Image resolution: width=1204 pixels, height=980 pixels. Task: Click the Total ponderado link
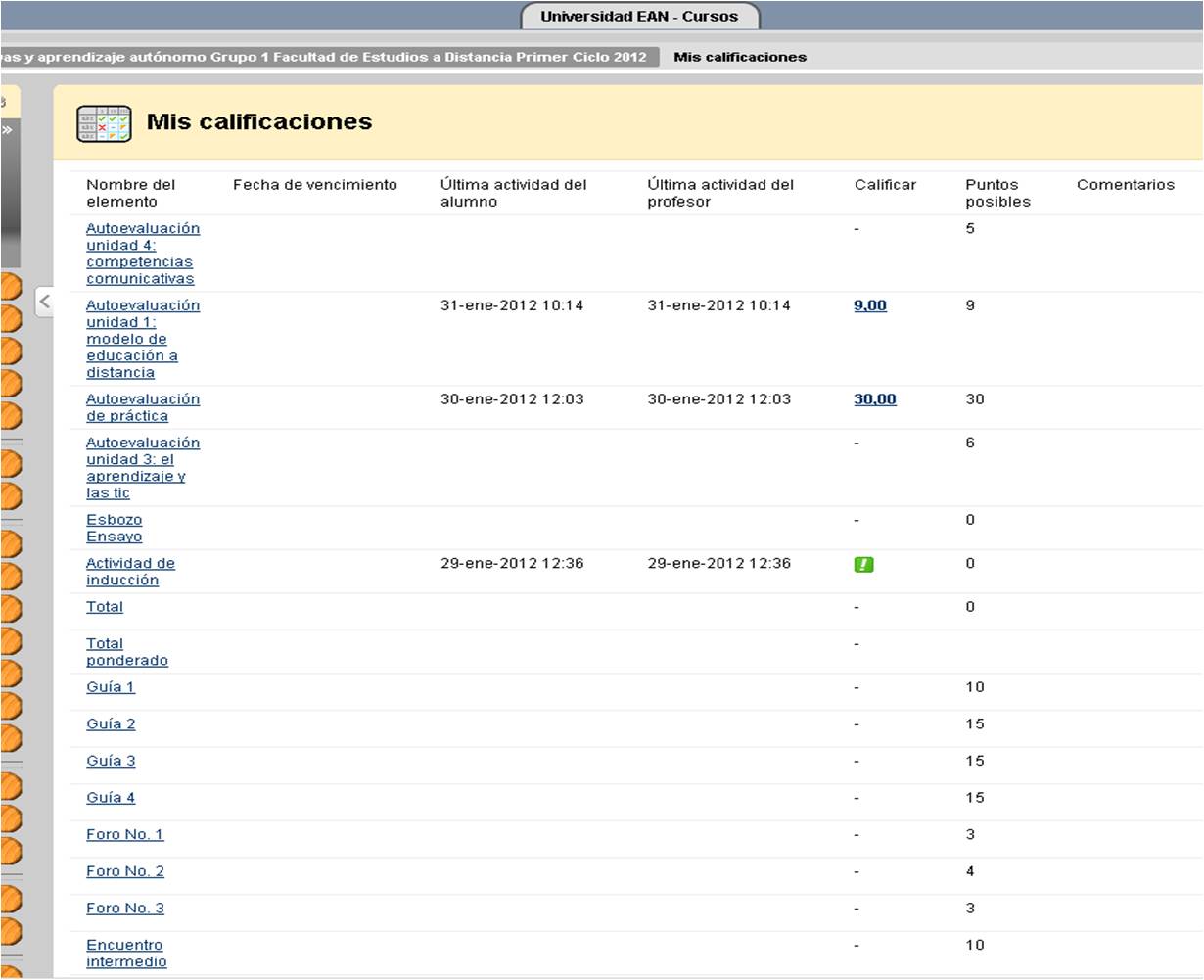[x=126, y=652]
